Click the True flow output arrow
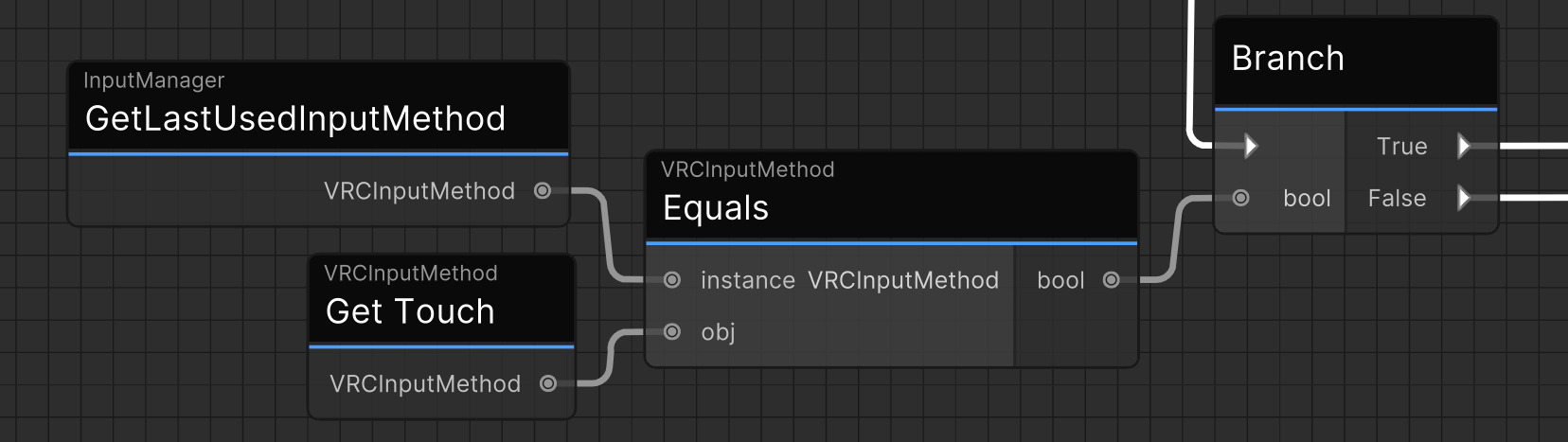Viewport: 1568px width, 442px height. pos(1464,146)
